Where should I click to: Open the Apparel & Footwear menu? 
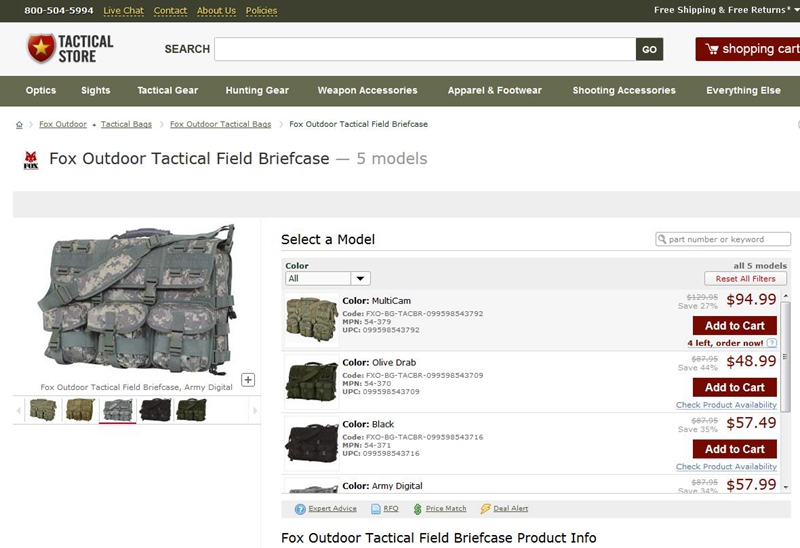pos(495,90)
